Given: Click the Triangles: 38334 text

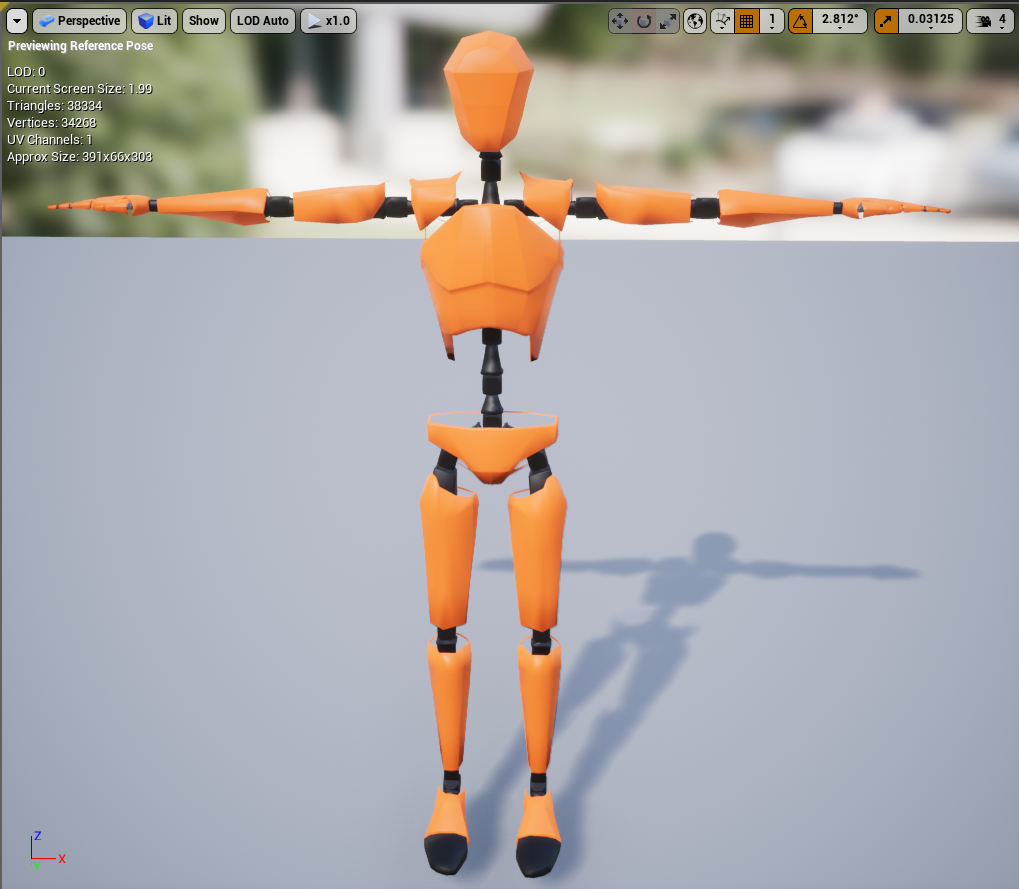Looking at the screenshot, I should click(55, 105).
